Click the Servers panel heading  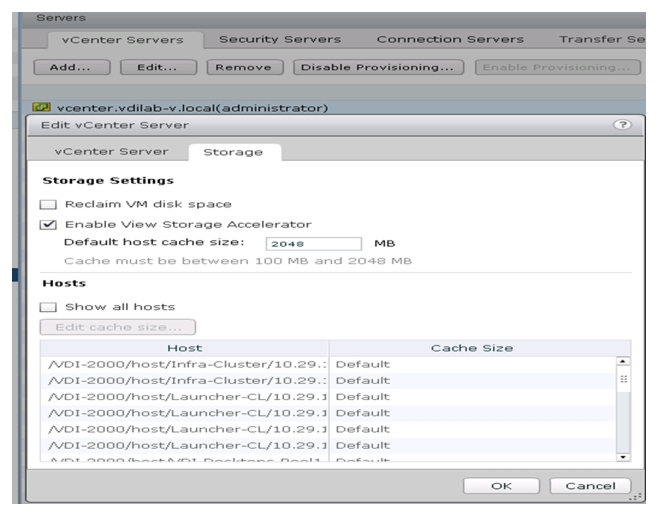coord(61,18)
